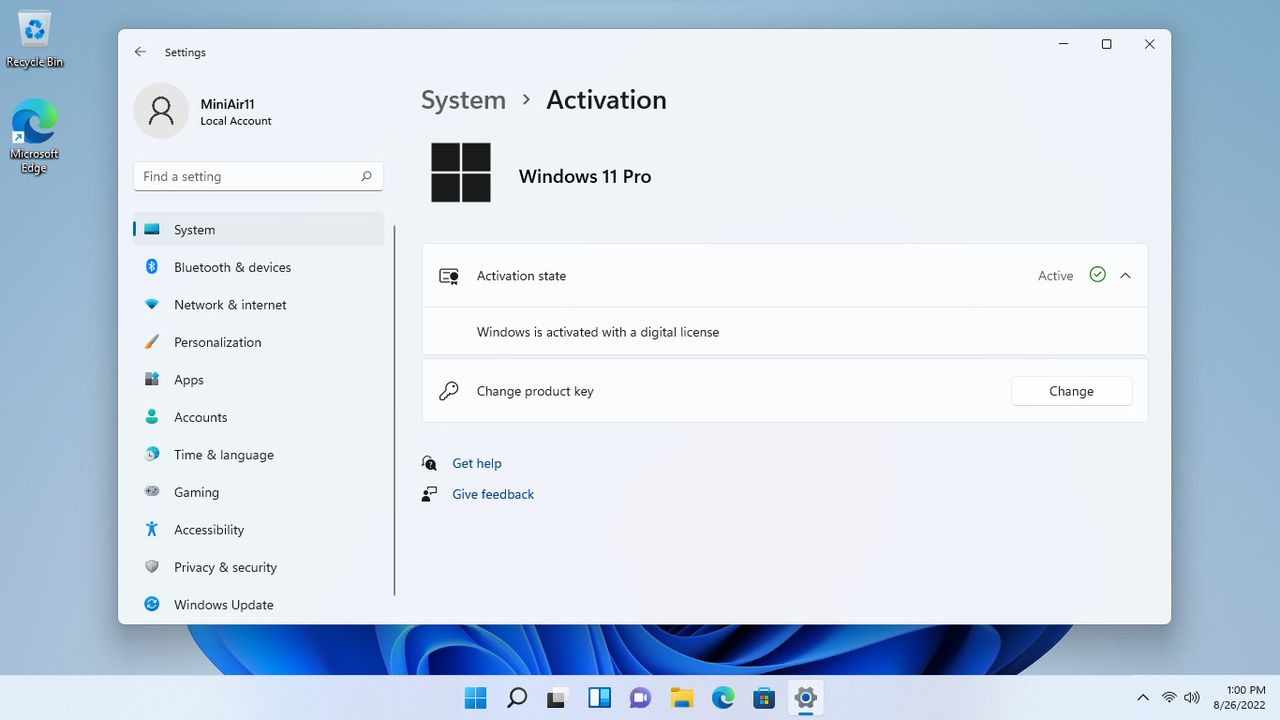
Task: Click the Change product key button
Action: click(x=1071, y=391)
